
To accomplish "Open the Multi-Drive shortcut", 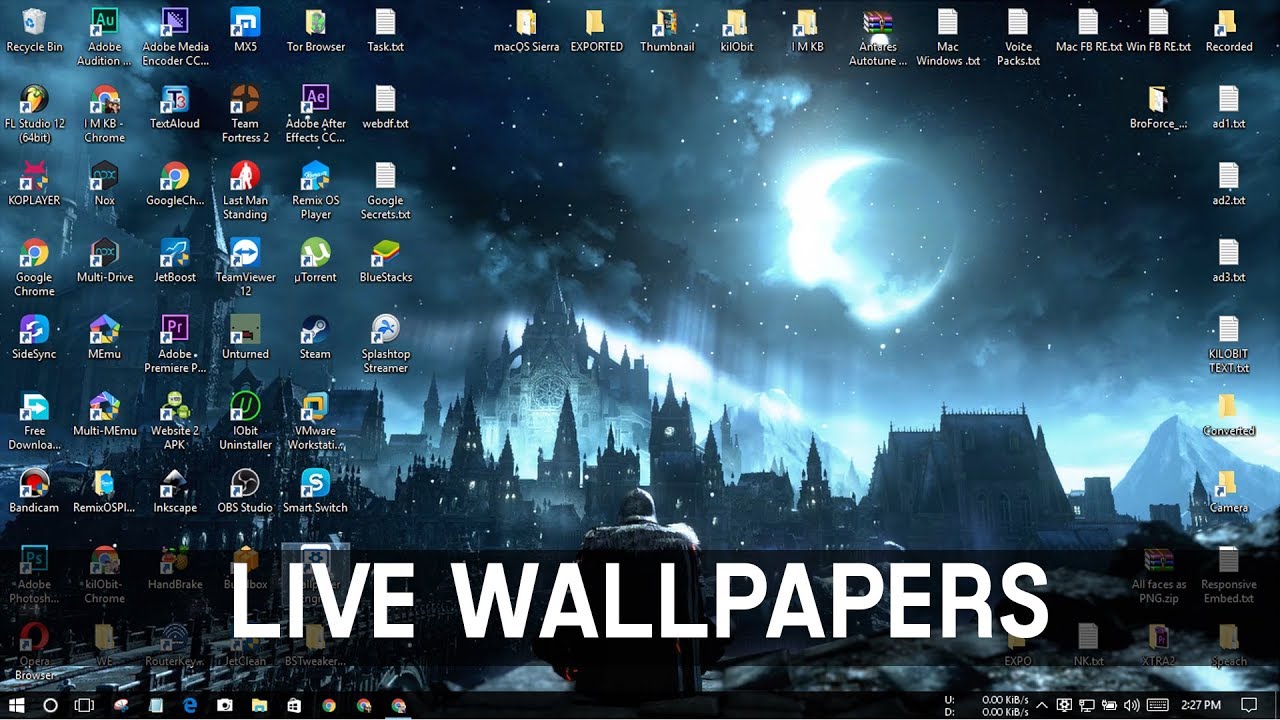I will coord(104,261).
